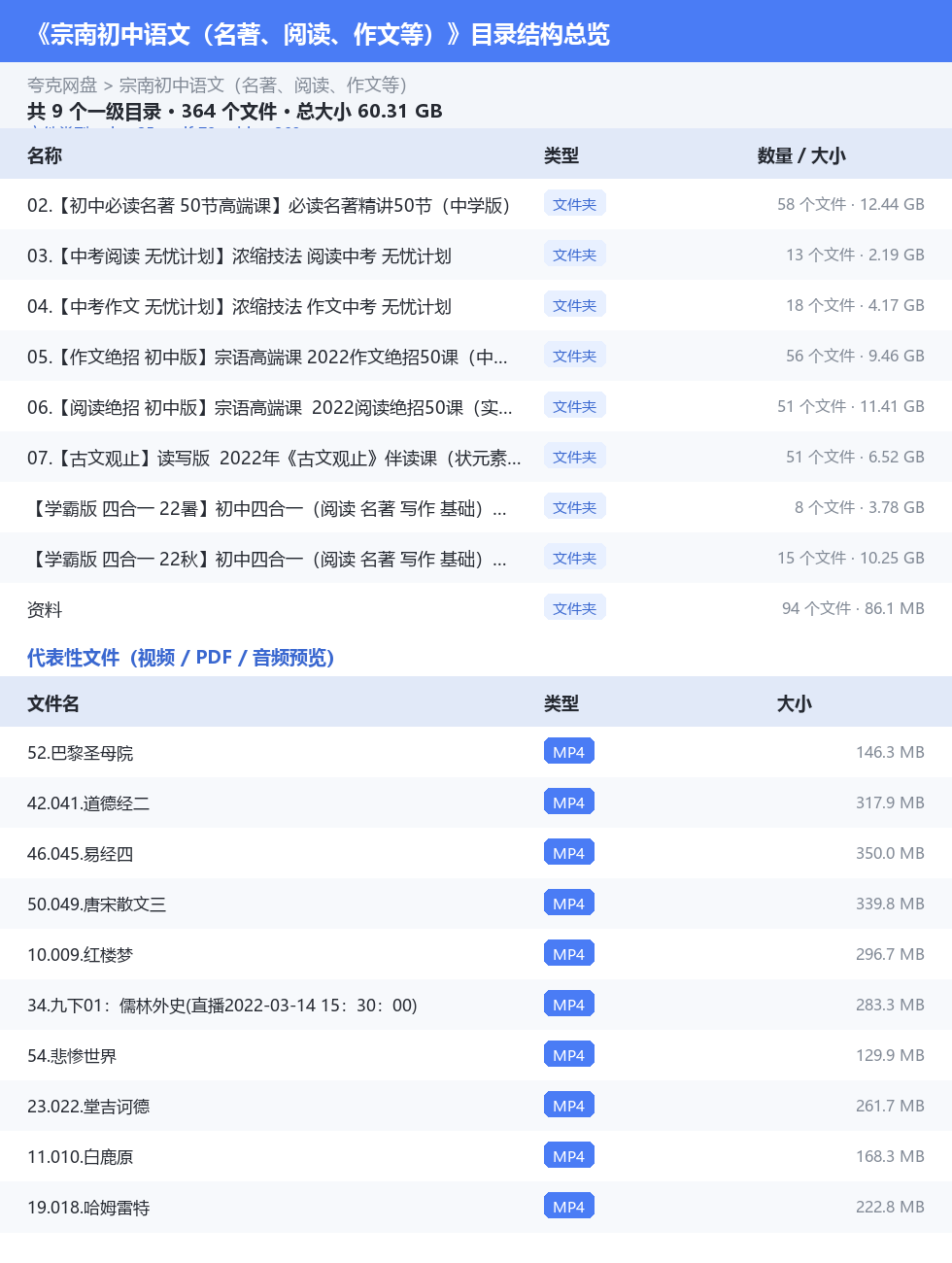Click file 34.九下01：儒林外史
This screenshot has height=1263, width=952.
pyautogui.click(x=221, y=1006)
